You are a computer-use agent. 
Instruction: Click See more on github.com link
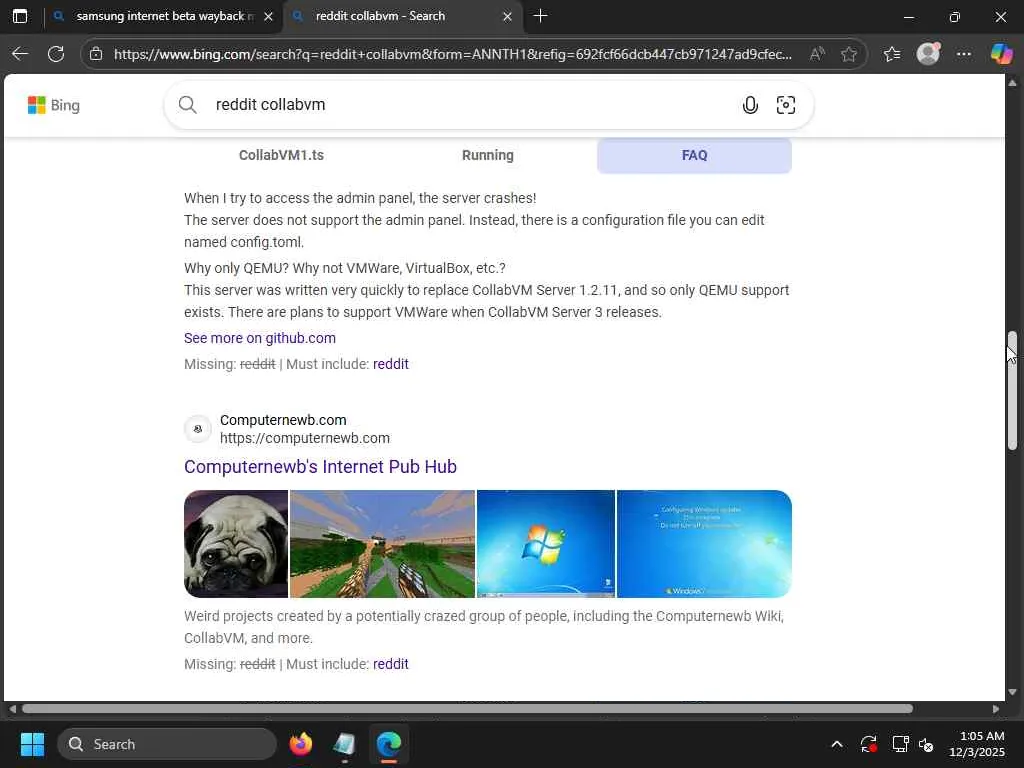click(260, 338)
